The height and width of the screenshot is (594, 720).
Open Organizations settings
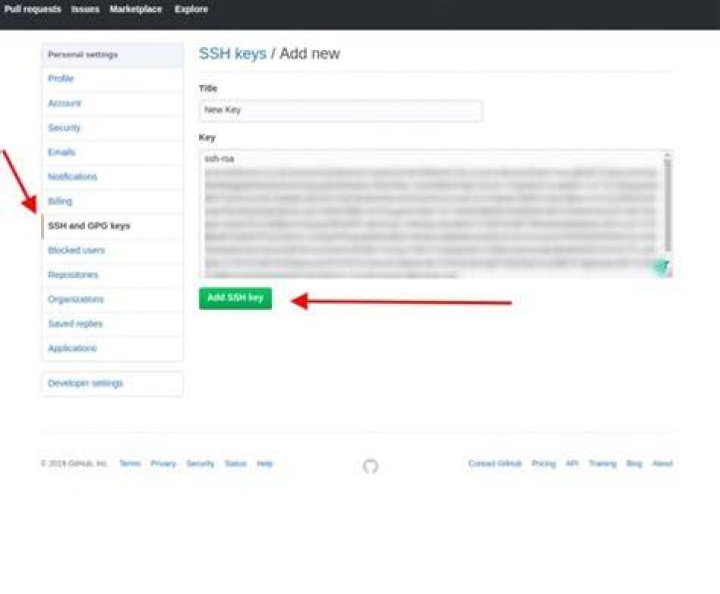pos(112,299)
